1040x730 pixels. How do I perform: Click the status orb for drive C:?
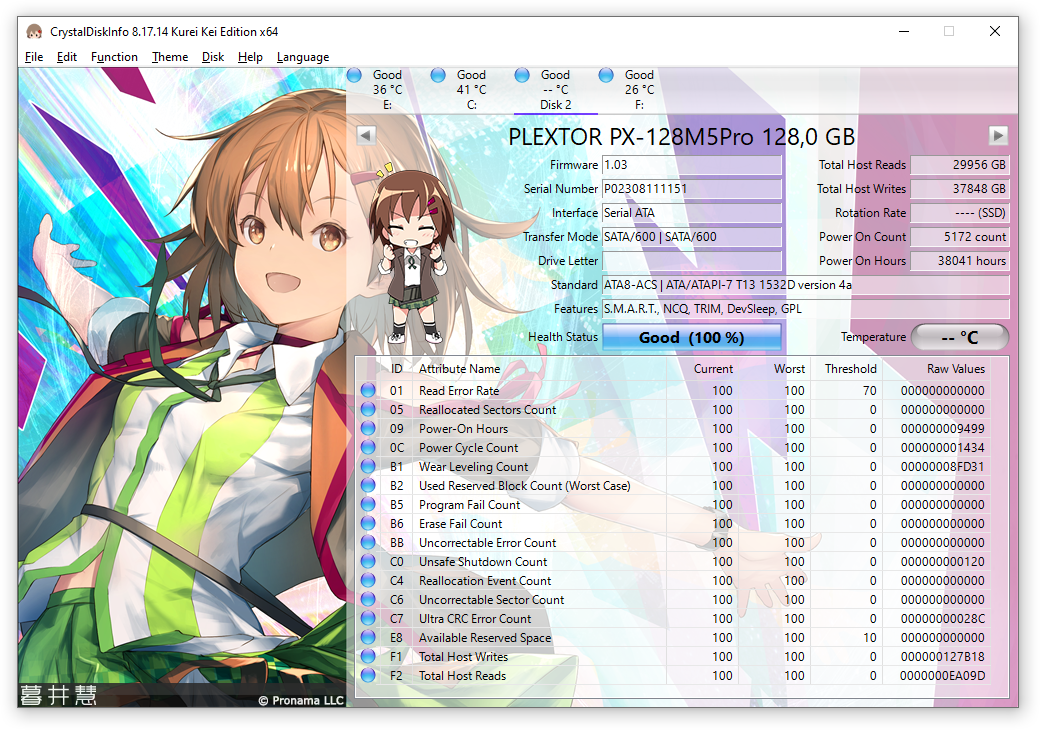438,76
